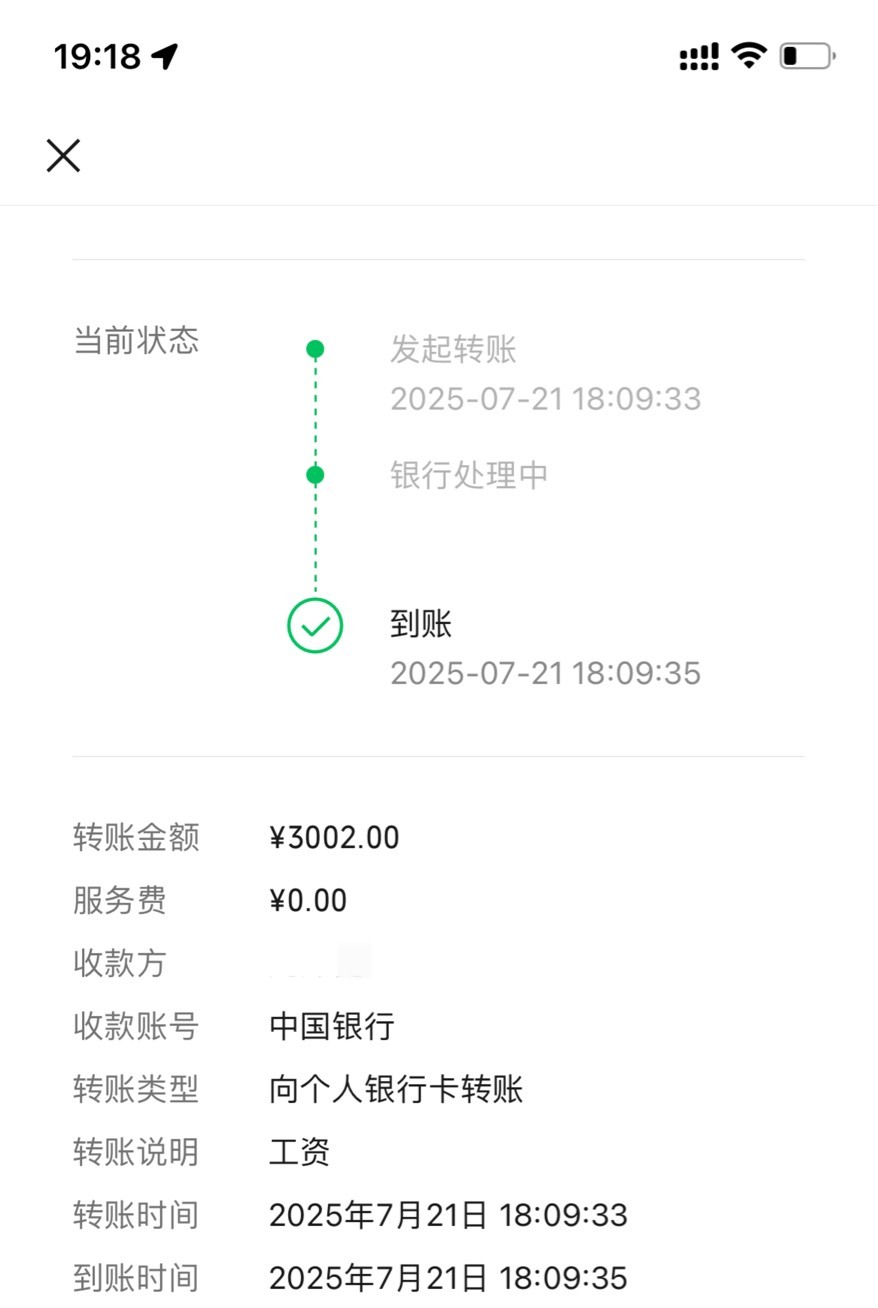This screenshot has width=878, height=1308.
Task: Select the 到账 status step
Action: (421, 625)
